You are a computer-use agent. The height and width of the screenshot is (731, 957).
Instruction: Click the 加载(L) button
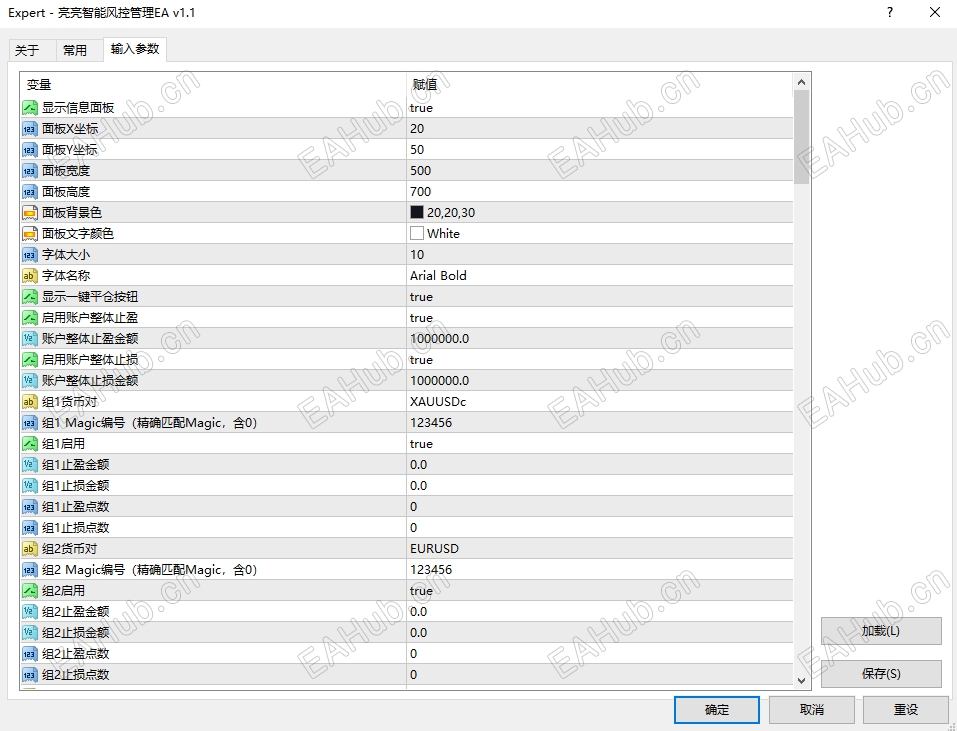pyautogui.click(x=880, y=630)
